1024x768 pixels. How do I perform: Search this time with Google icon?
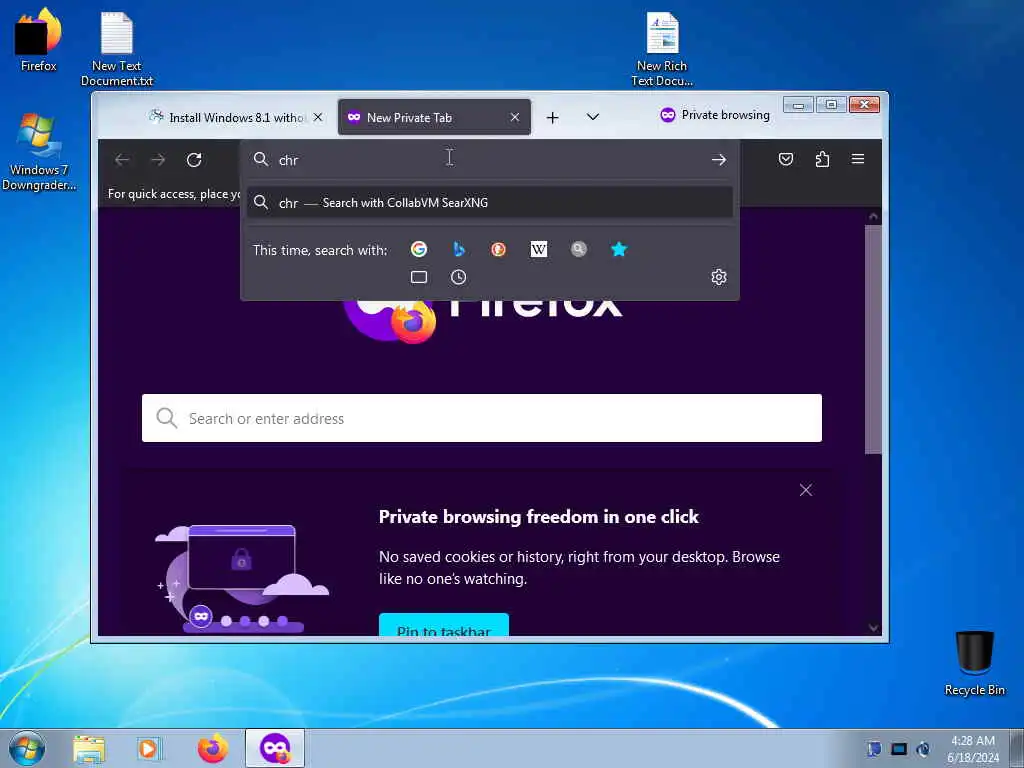coord(419,249)
